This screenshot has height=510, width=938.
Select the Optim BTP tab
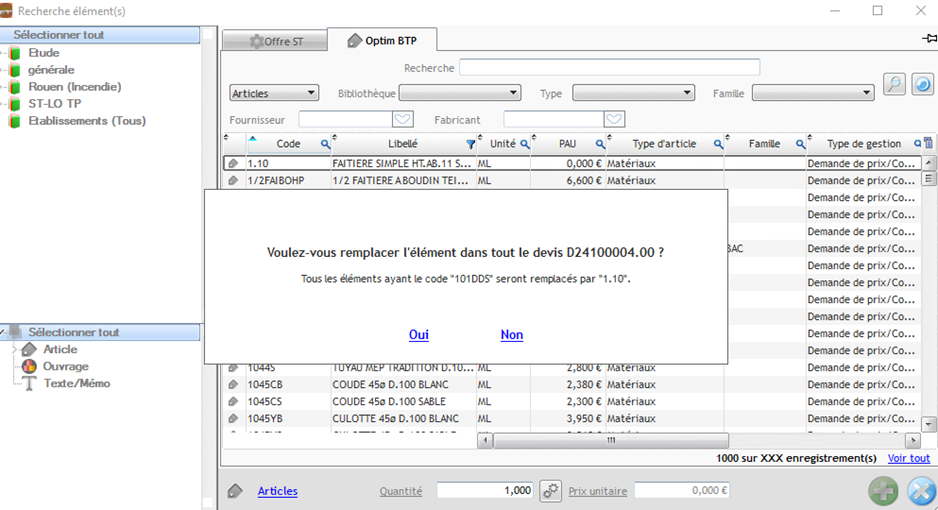pyautogui.click(x=382, y=41)
